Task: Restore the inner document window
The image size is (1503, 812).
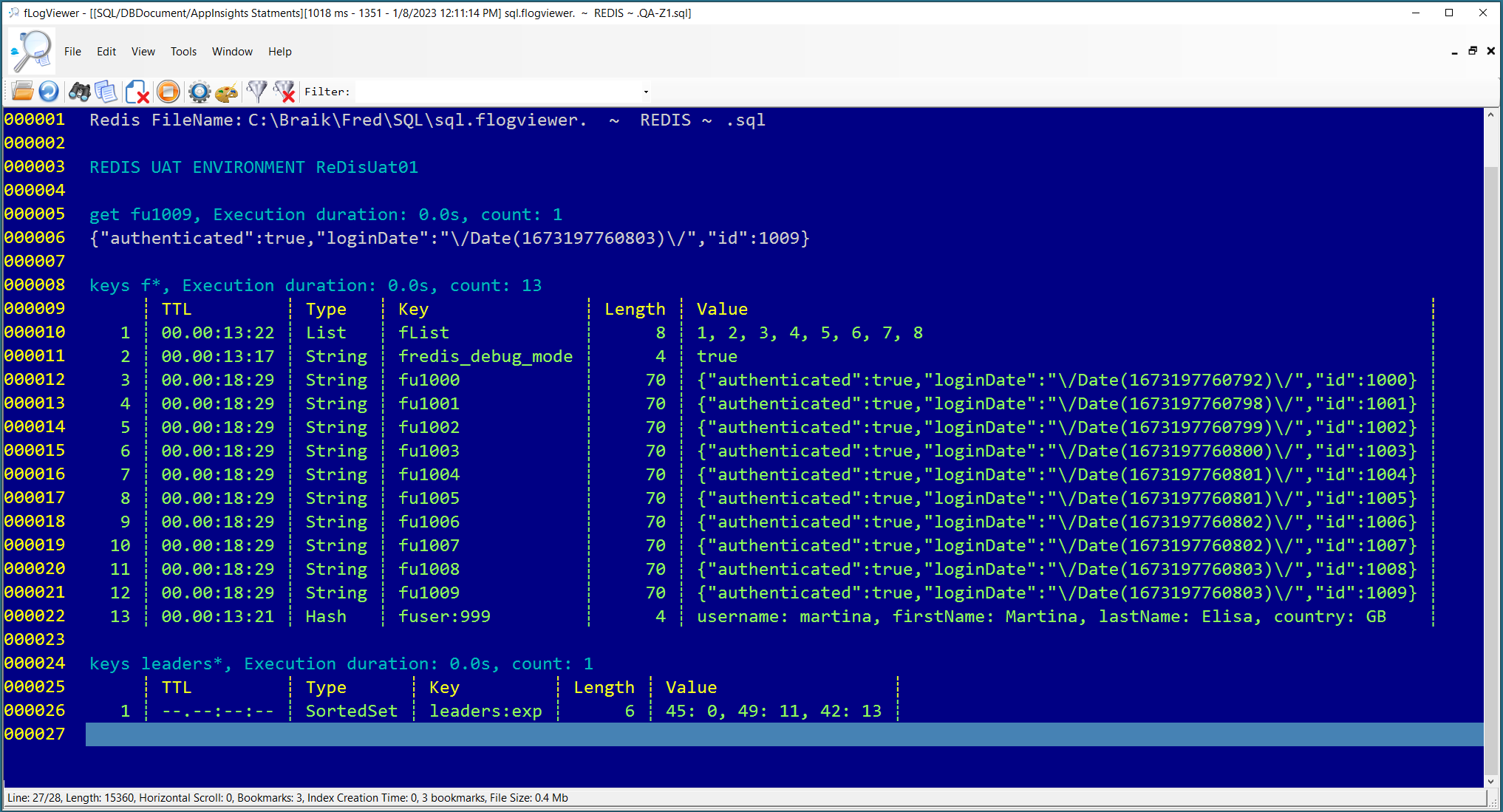Action: [1473, 51]
